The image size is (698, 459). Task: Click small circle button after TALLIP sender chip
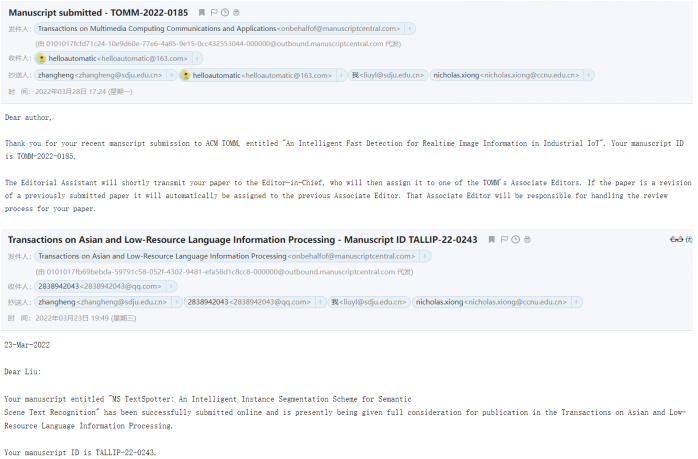[x=425, y=257]
